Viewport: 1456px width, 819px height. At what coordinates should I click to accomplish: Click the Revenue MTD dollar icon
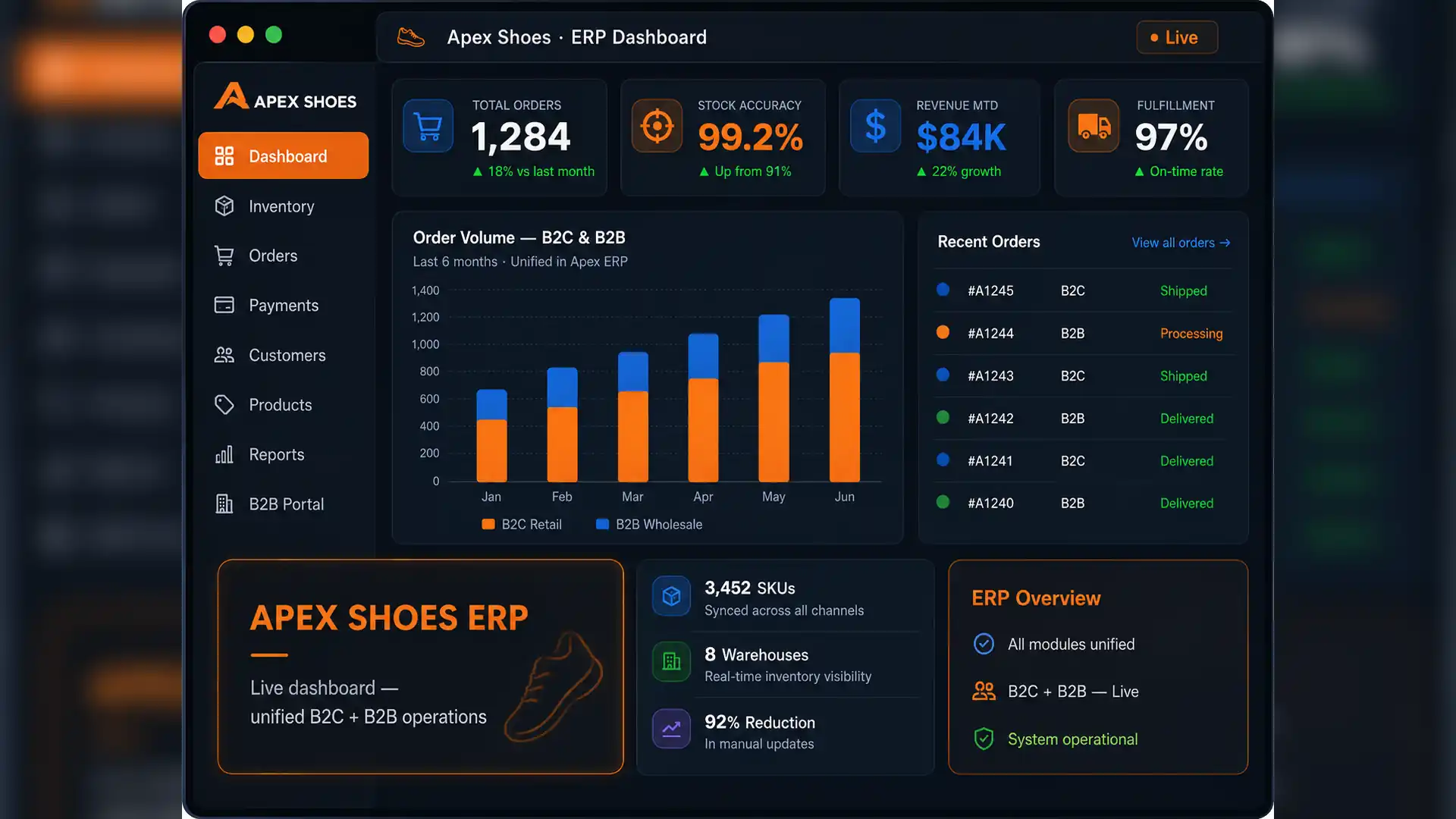click(x=875, y=126)
